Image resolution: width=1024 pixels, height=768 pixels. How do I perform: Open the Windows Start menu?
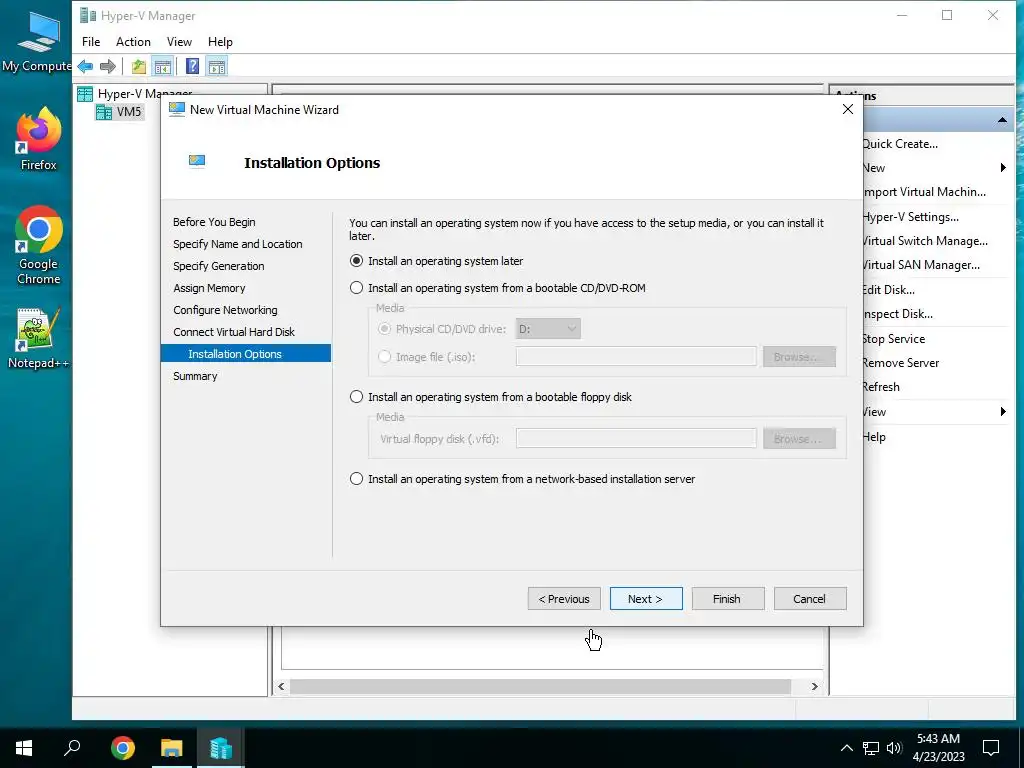click(x=24, y=748)
